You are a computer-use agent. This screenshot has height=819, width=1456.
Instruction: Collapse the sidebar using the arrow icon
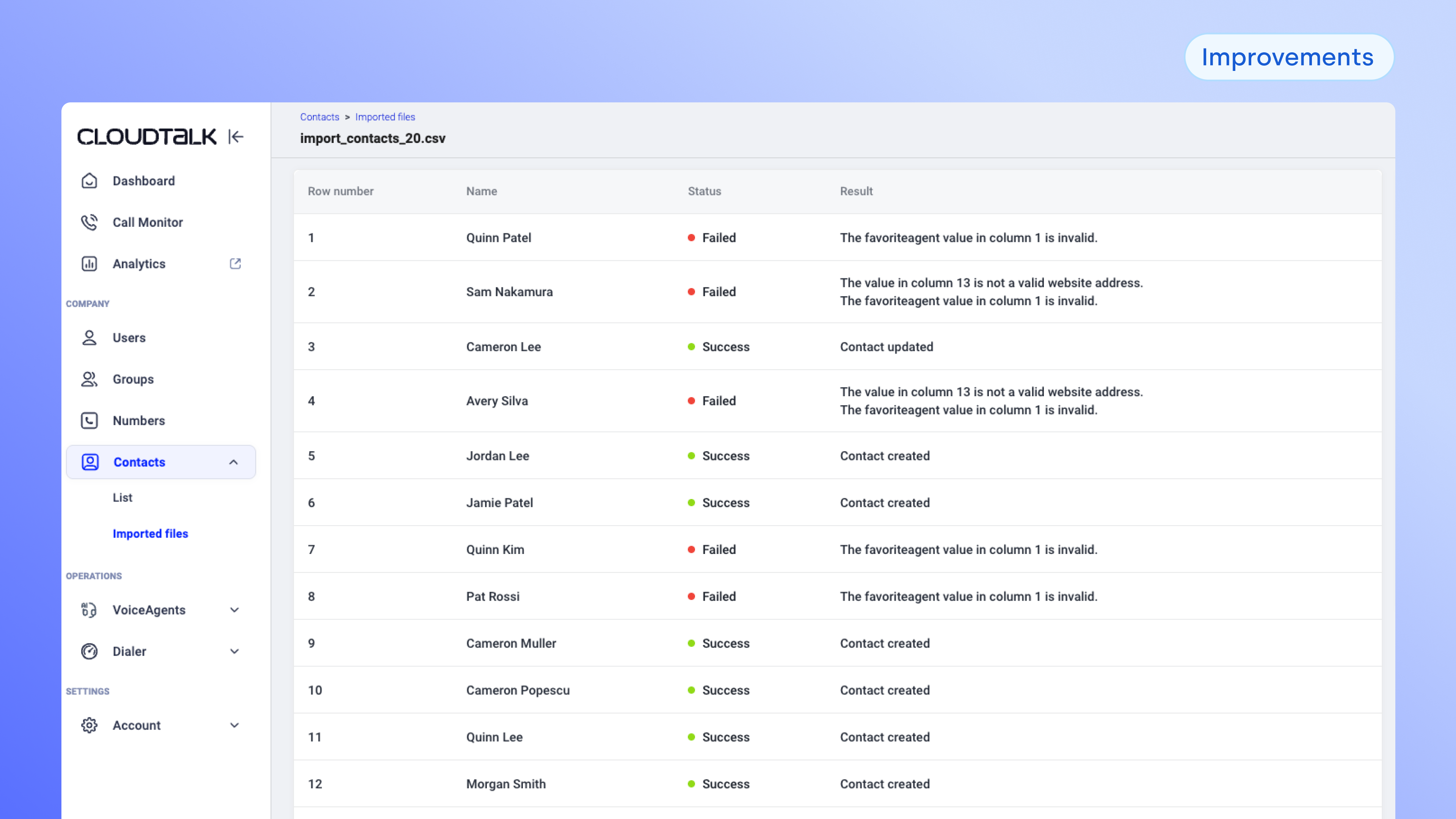point(236,137)
